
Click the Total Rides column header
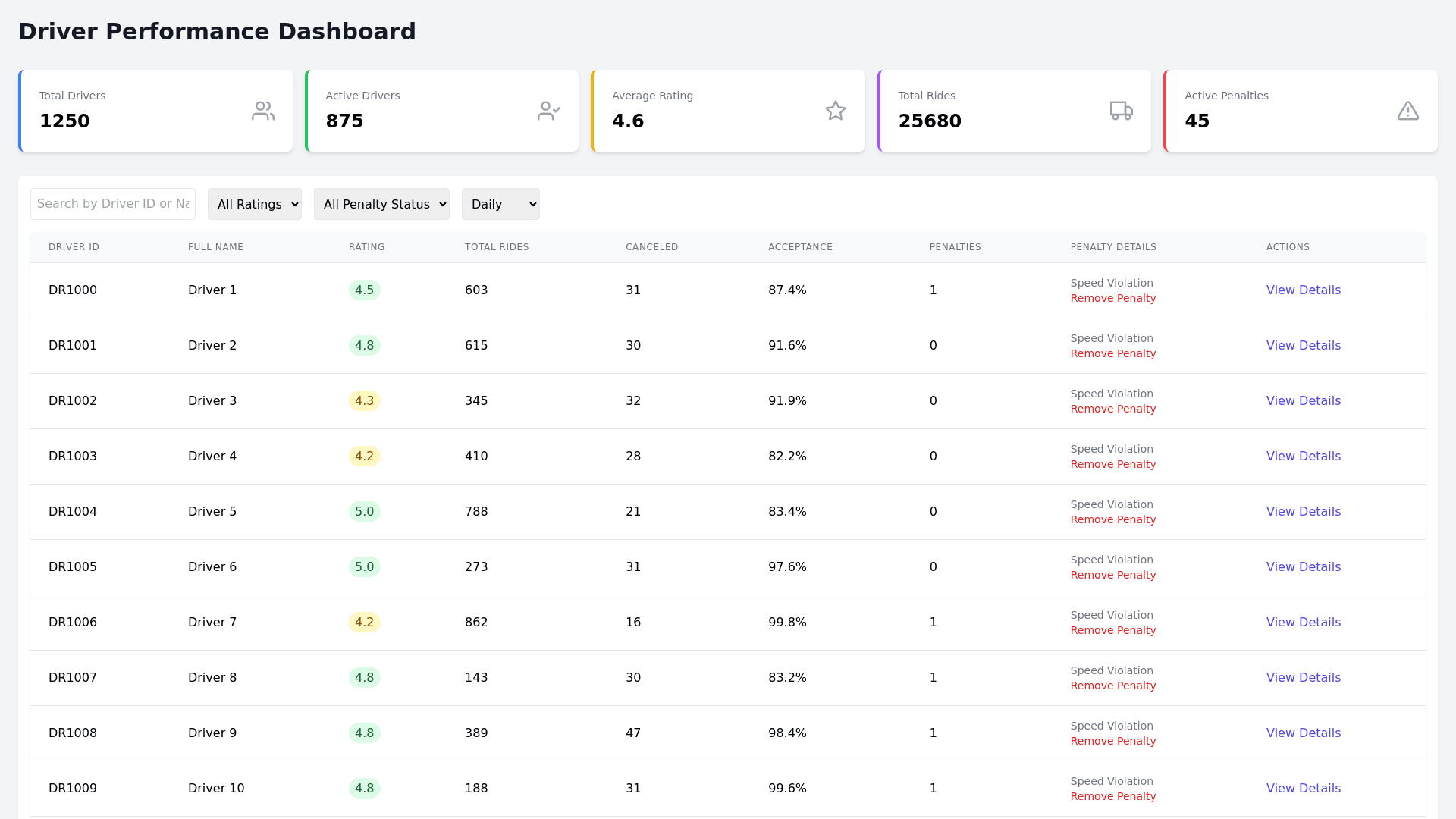coord(497,247)
